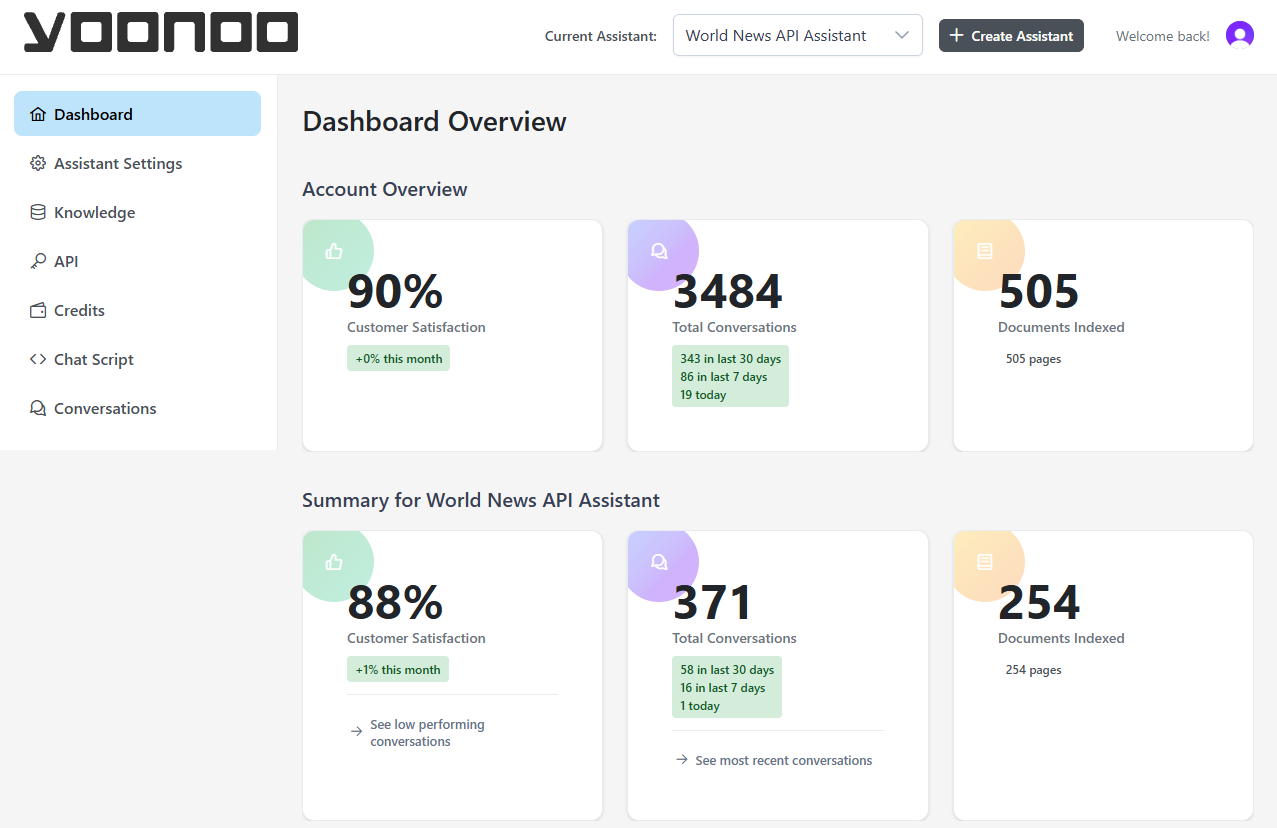Click the Dashboard Overview heading
The height and width of the screenshot is (828, 1277).
coord(434,122)
